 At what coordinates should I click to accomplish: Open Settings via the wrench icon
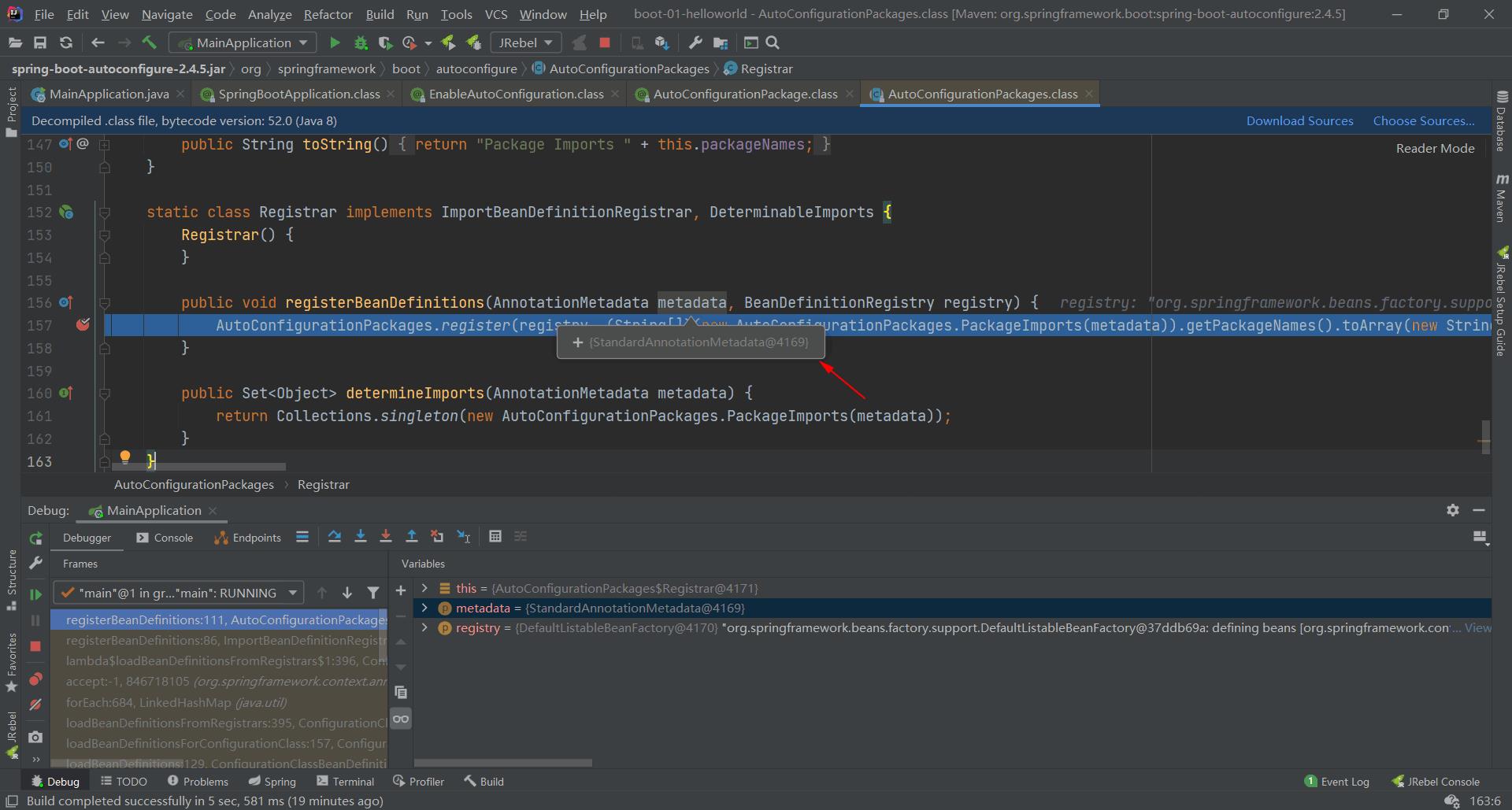(695, 43)
